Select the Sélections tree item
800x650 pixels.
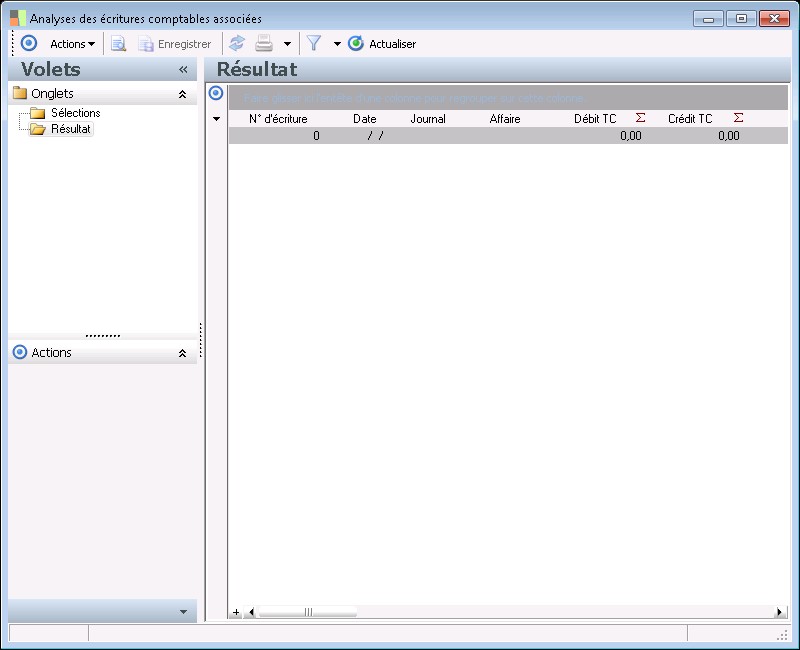coord(75,113)
